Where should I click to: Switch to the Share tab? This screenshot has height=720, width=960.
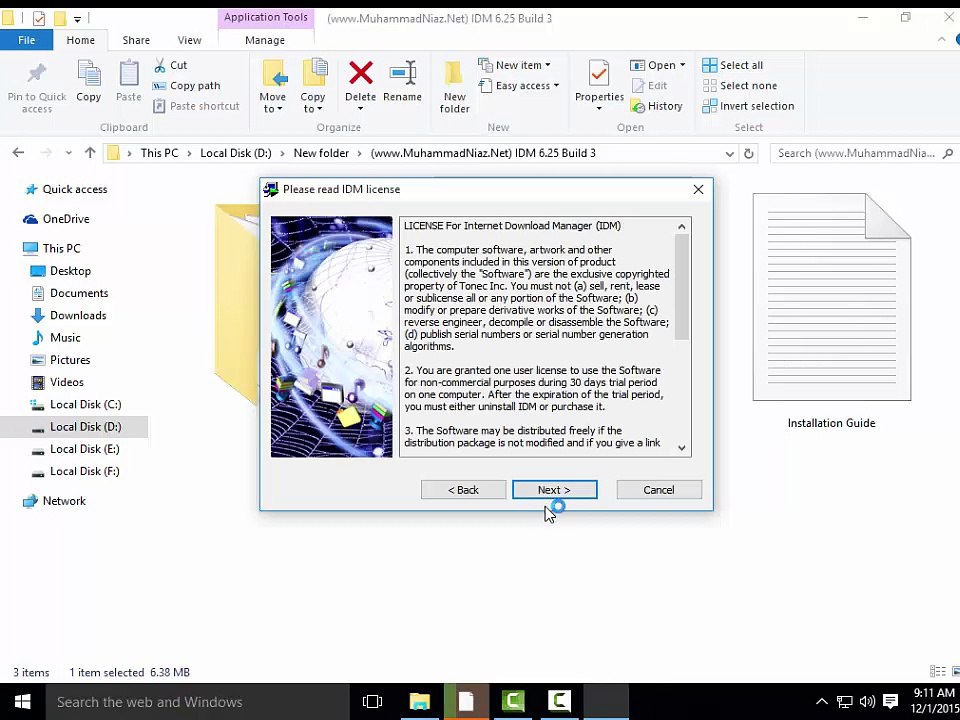point(136,40)
